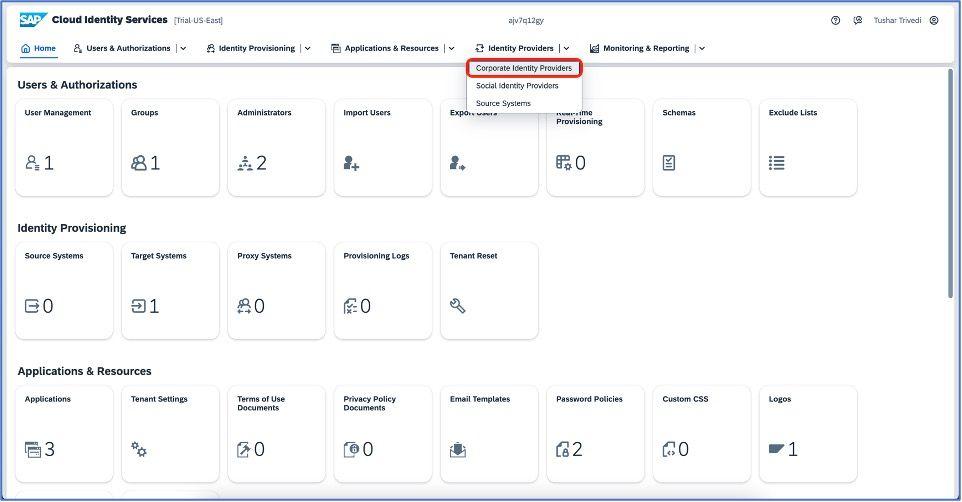The height and width of the screenshot is (502, 962).
Task: Open the Schemas tile title
Action: coord(679,113)
